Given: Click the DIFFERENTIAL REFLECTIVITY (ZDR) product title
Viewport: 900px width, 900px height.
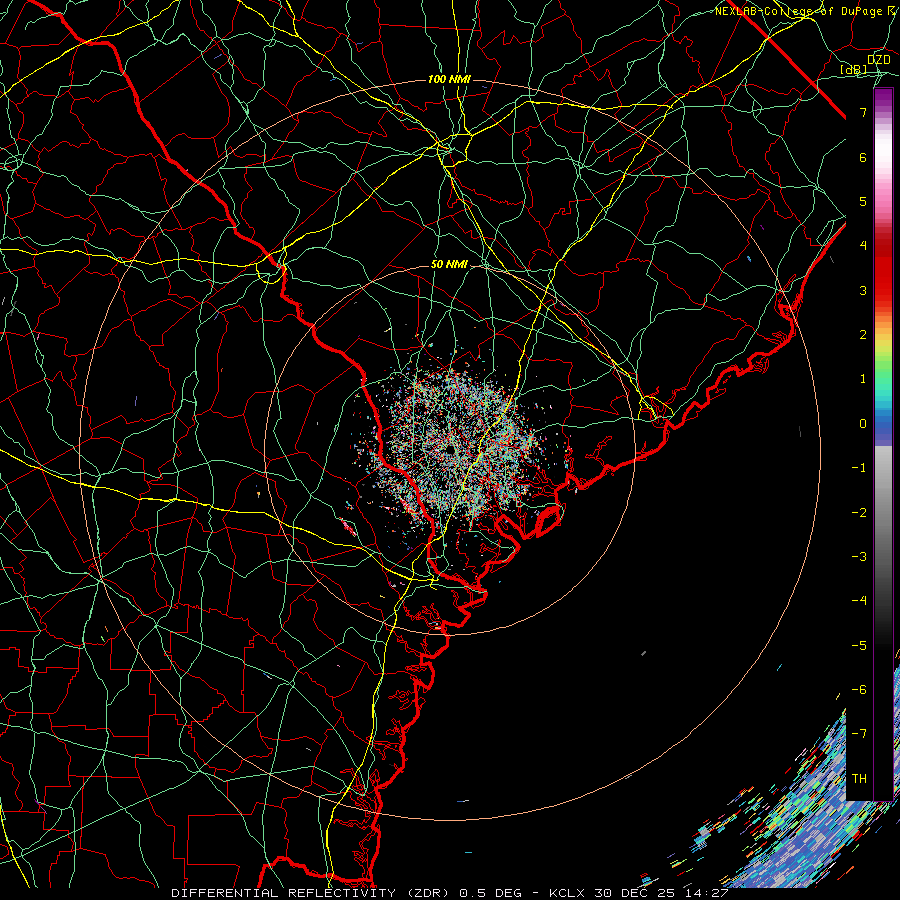Looking at the screenshot, I should (312, 893).
